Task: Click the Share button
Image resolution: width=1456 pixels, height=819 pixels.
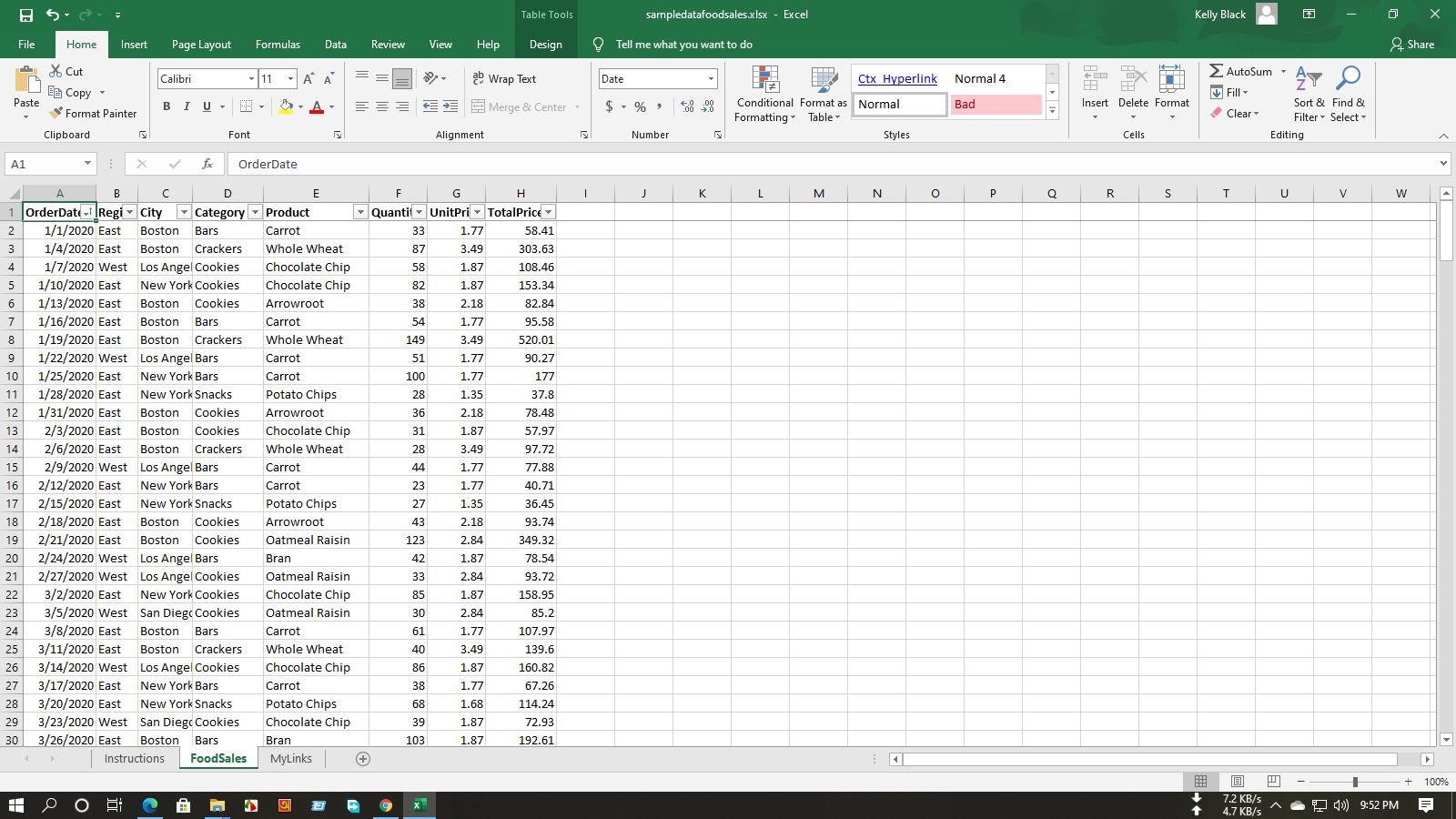Action: [1411, 44]
